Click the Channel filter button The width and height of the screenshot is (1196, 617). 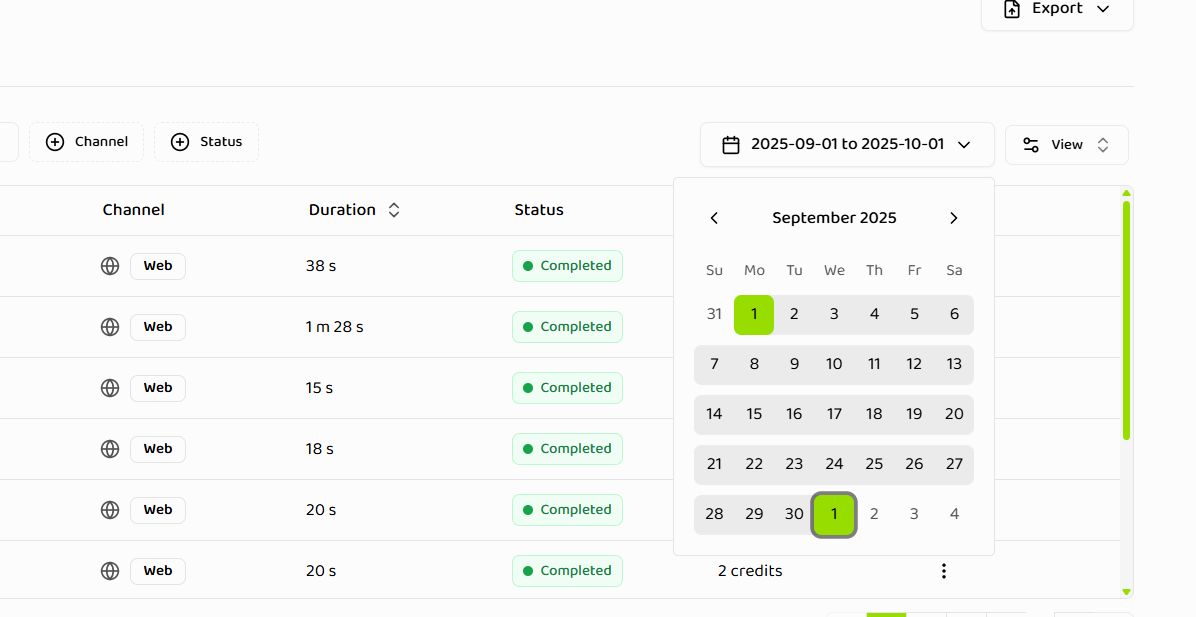pos(86,141)
